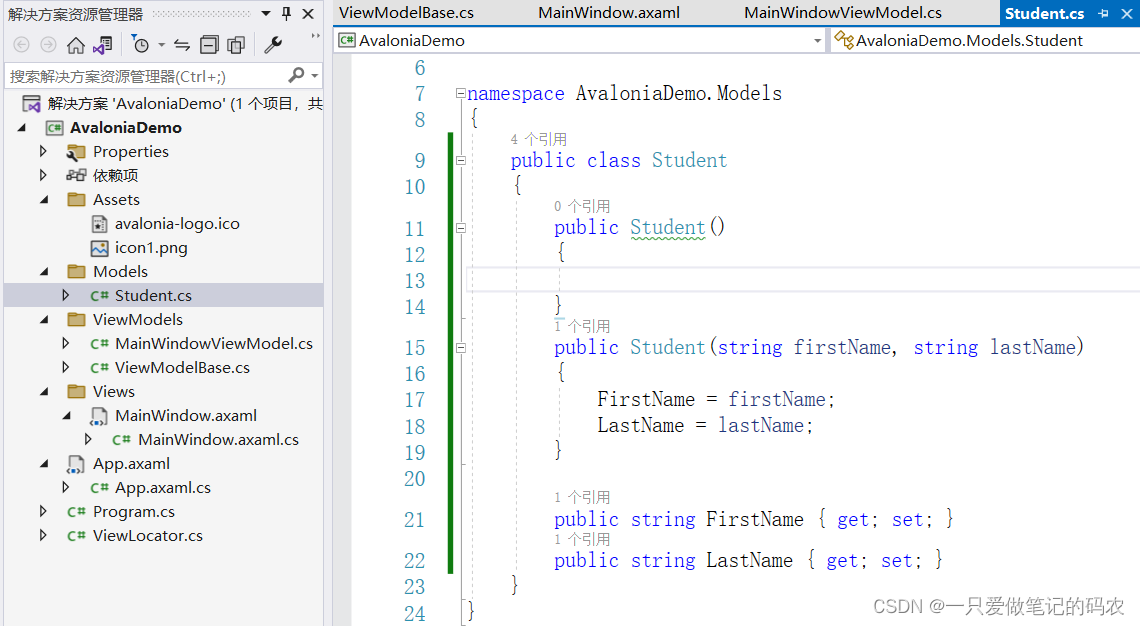This screenshot has width=1140, height=626.
Task: Click the pending changes filter clock icon
Action: pos(141,45)
